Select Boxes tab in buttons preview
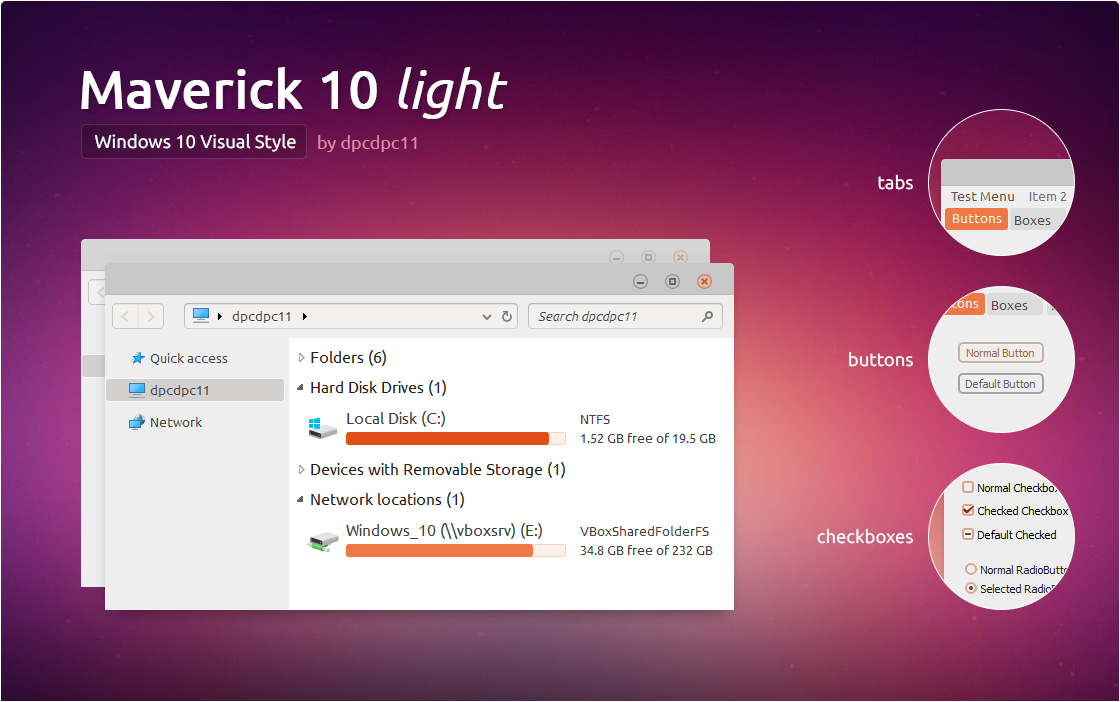The width and height of the screenshot is (1120, 702). coord(1009,305)
